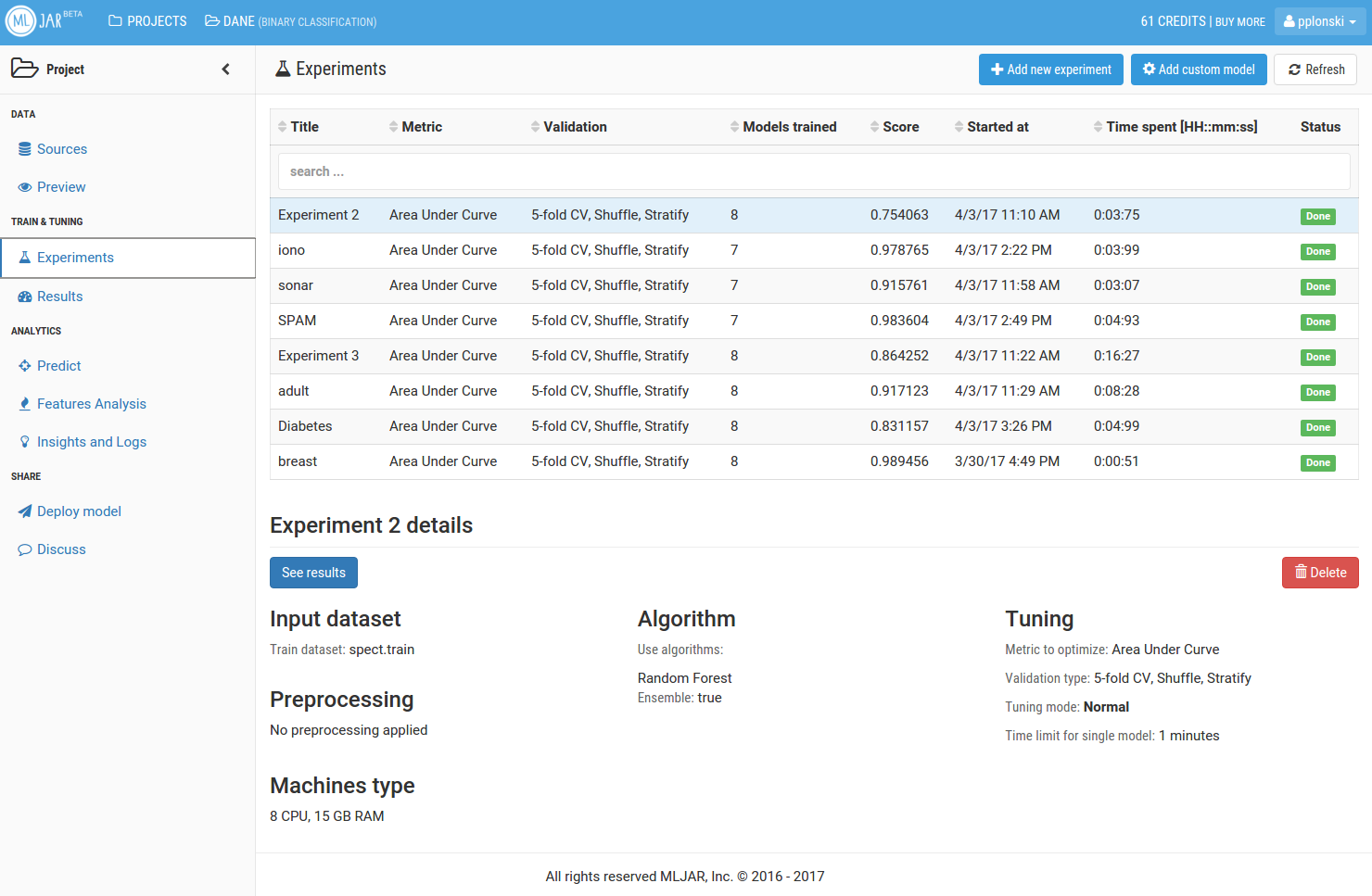Screen dimensions: 1372x896
Task: Open the PROJECTS menu in top bar
Action: (x=147, y=21)
